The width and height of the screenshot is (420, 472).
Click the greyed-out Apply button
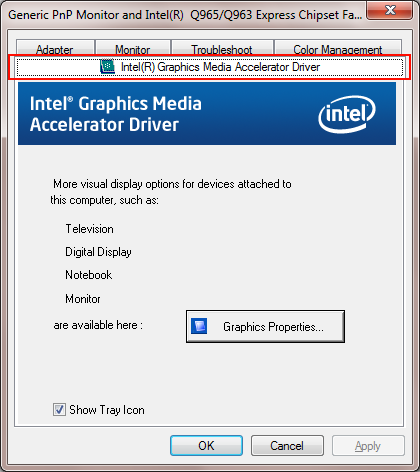click(368, 445)
